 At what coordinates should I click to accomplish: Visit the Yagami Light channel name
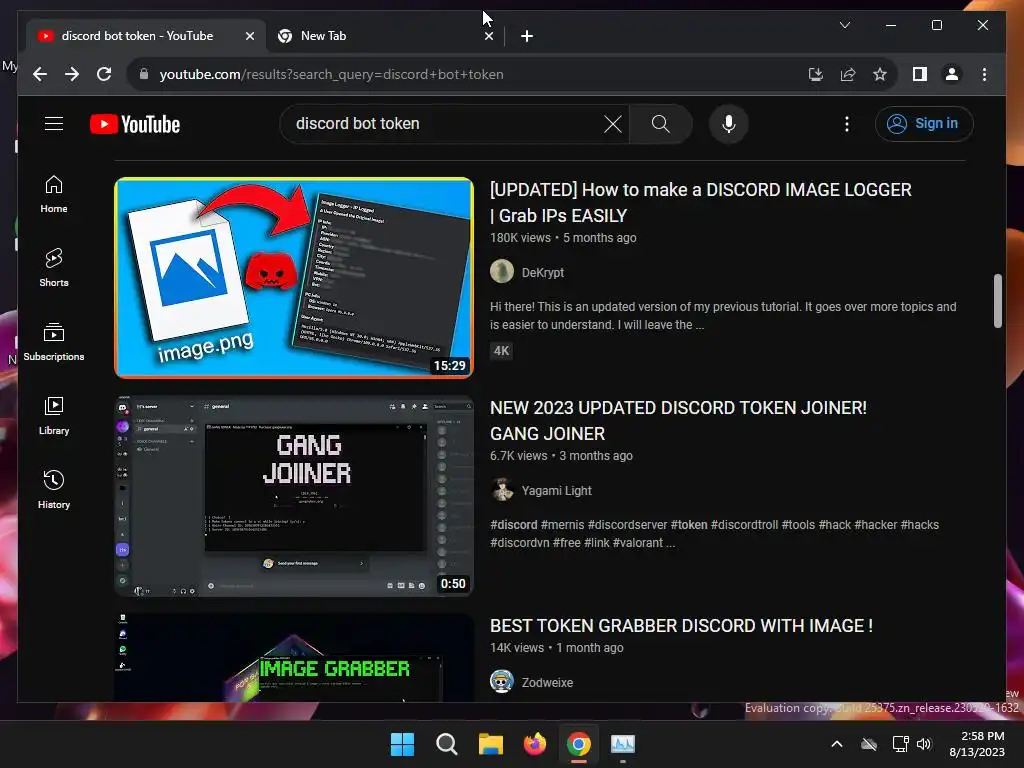[556, 490]
